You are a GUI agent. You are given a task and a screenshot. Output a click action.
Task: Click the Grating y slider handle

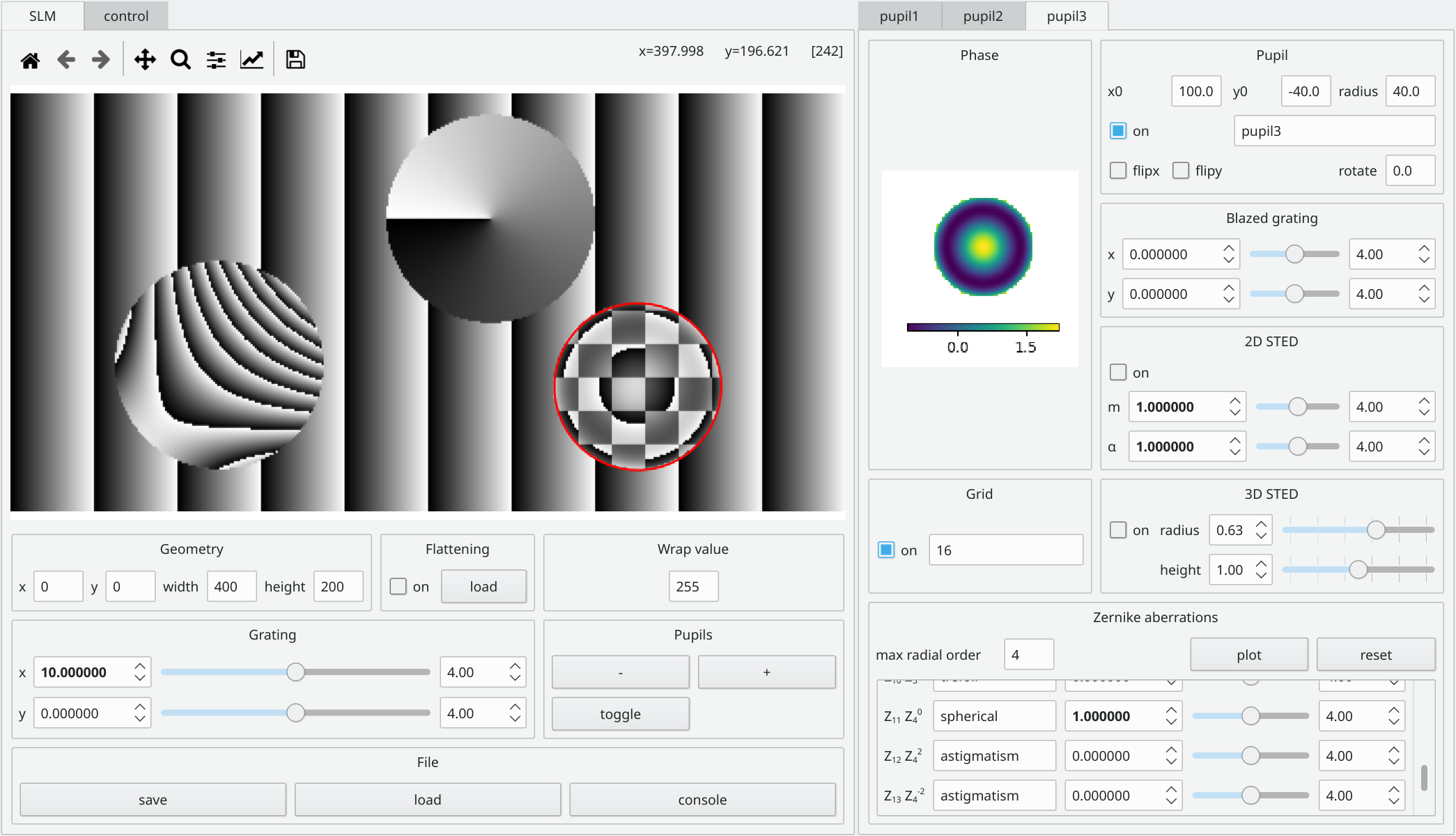pyautogui.click(x=295, y=713)
